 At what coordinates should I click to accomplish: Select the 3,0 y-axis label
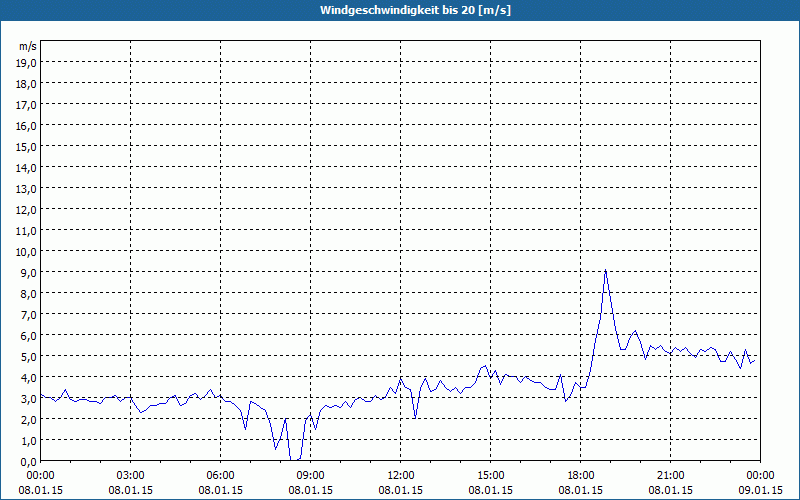[29, 398]
